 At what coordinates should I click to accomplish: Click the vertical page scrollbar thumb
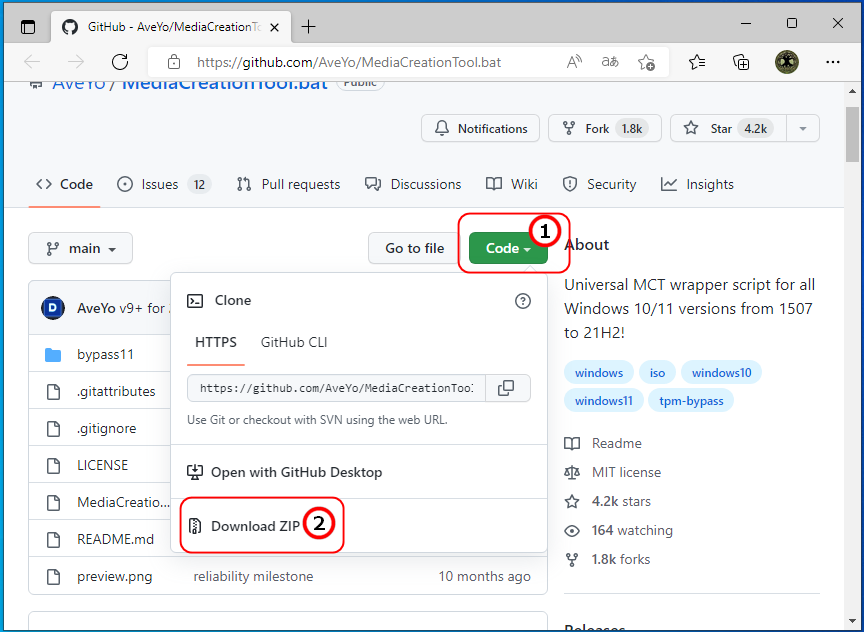point(852,135)
